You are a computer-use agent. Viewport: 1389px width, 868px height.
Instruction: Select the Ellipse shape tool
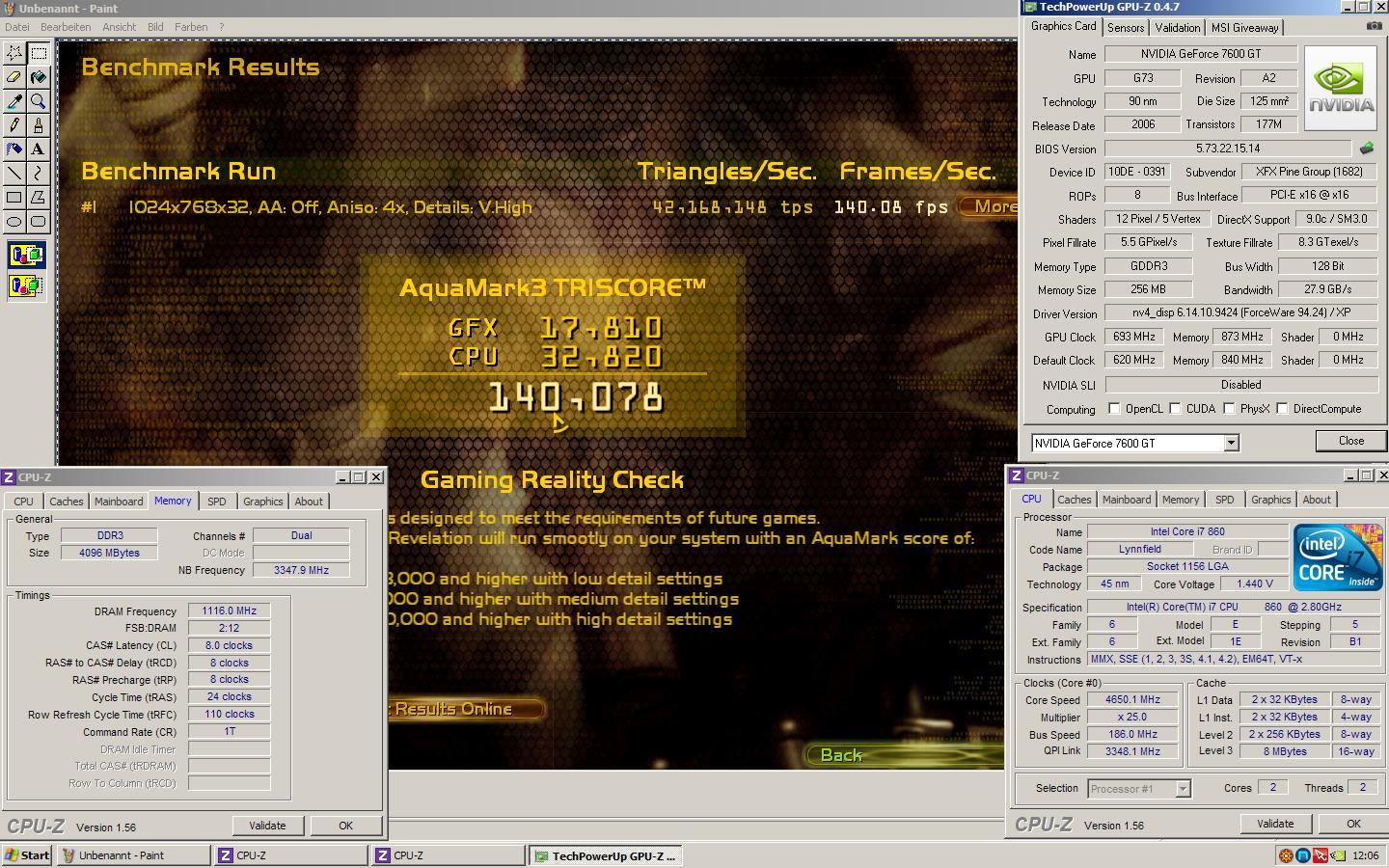[14, 222]
